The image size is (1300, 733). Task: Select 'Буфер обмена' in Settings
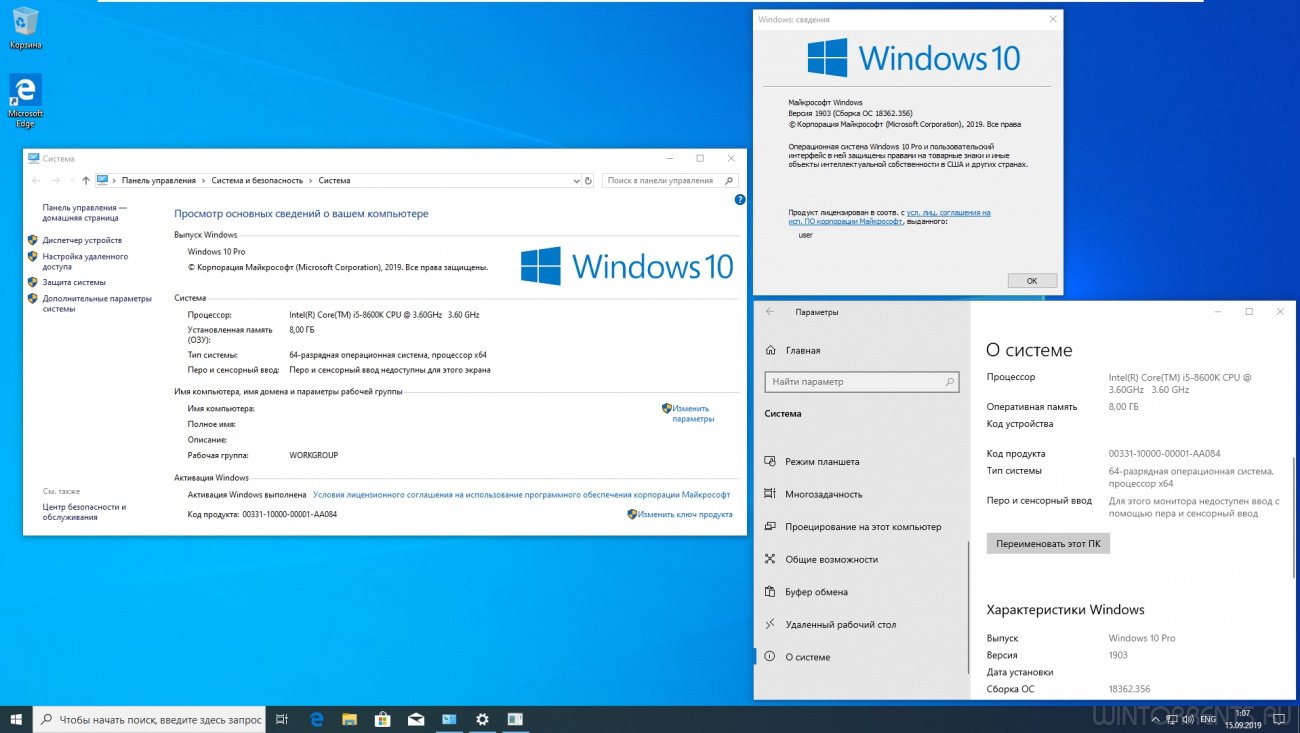click(x=816, y=592)
